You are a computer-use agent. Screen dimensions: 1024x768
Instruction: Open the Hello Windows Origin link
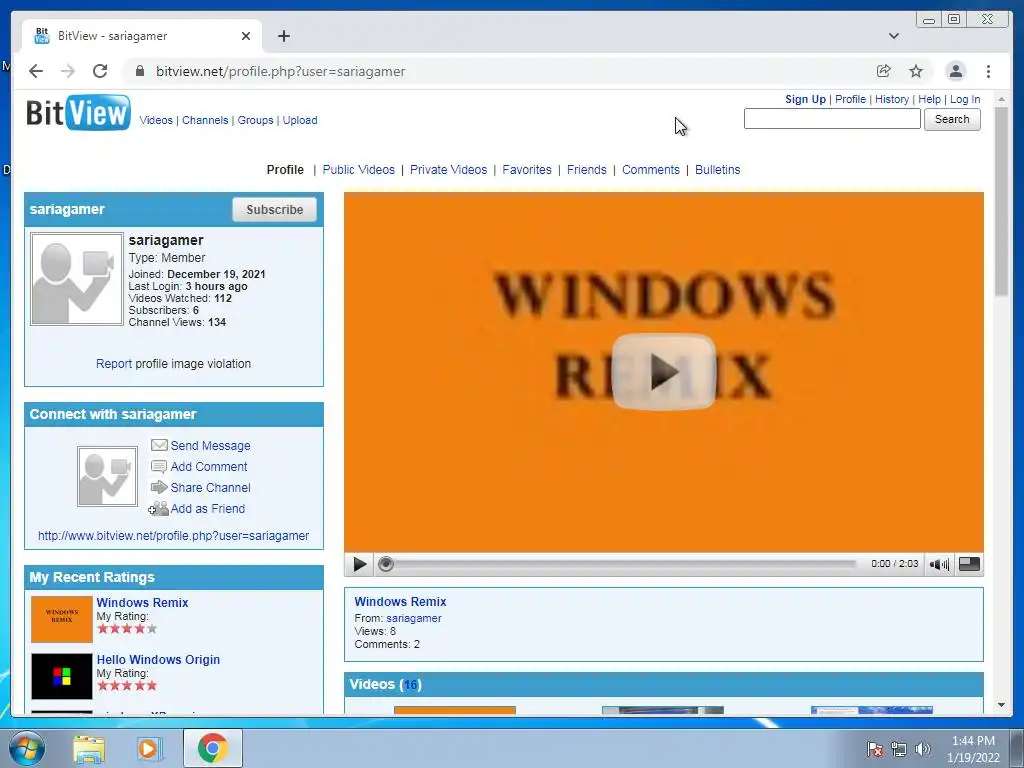pos(158,660)
